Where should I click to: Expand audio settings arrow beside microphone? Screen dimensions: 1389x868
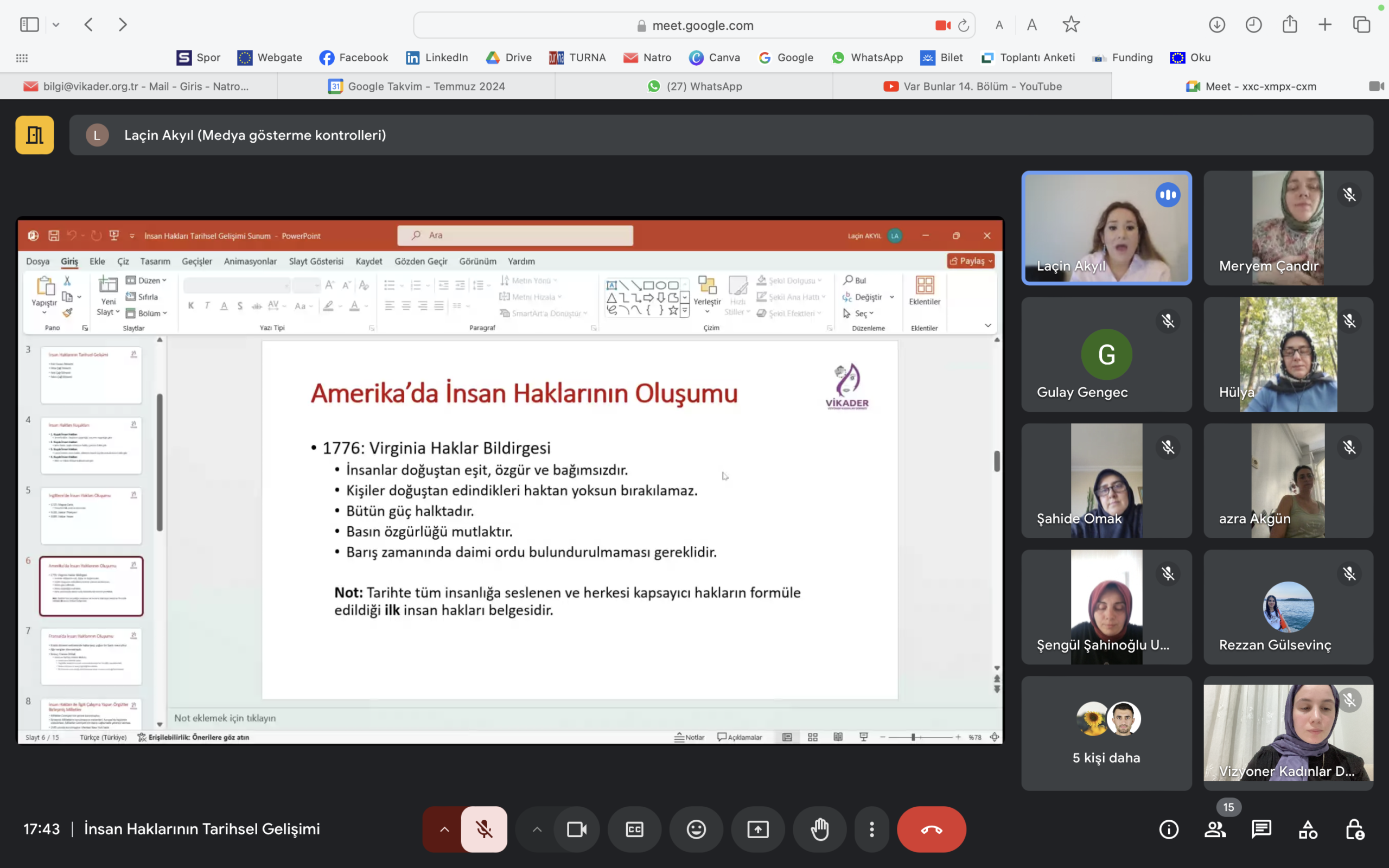444,829
